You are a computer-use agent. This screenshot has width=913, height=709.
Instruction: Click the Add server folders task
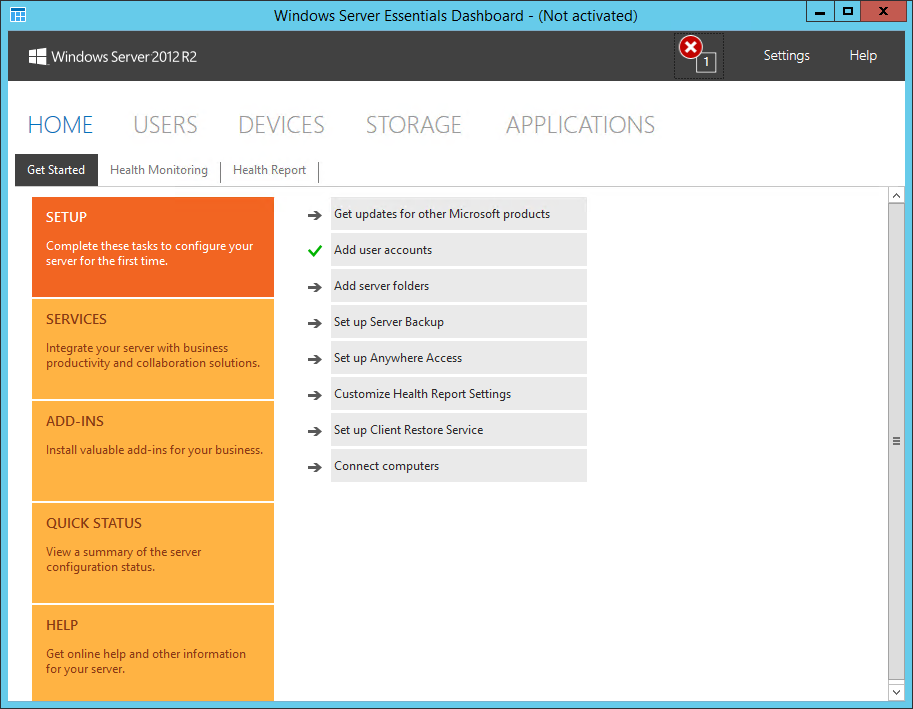(459, 286)
